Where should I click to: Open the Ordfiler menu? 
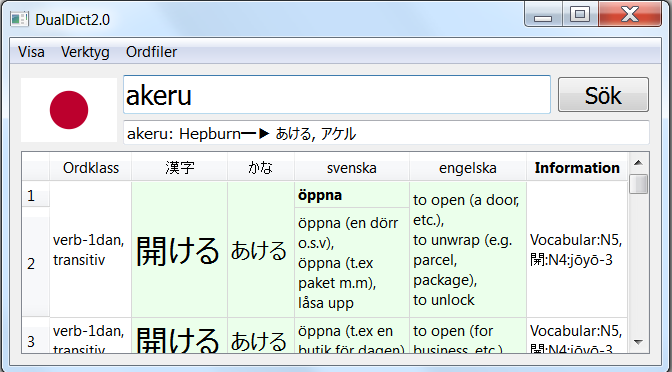(151, 52)
